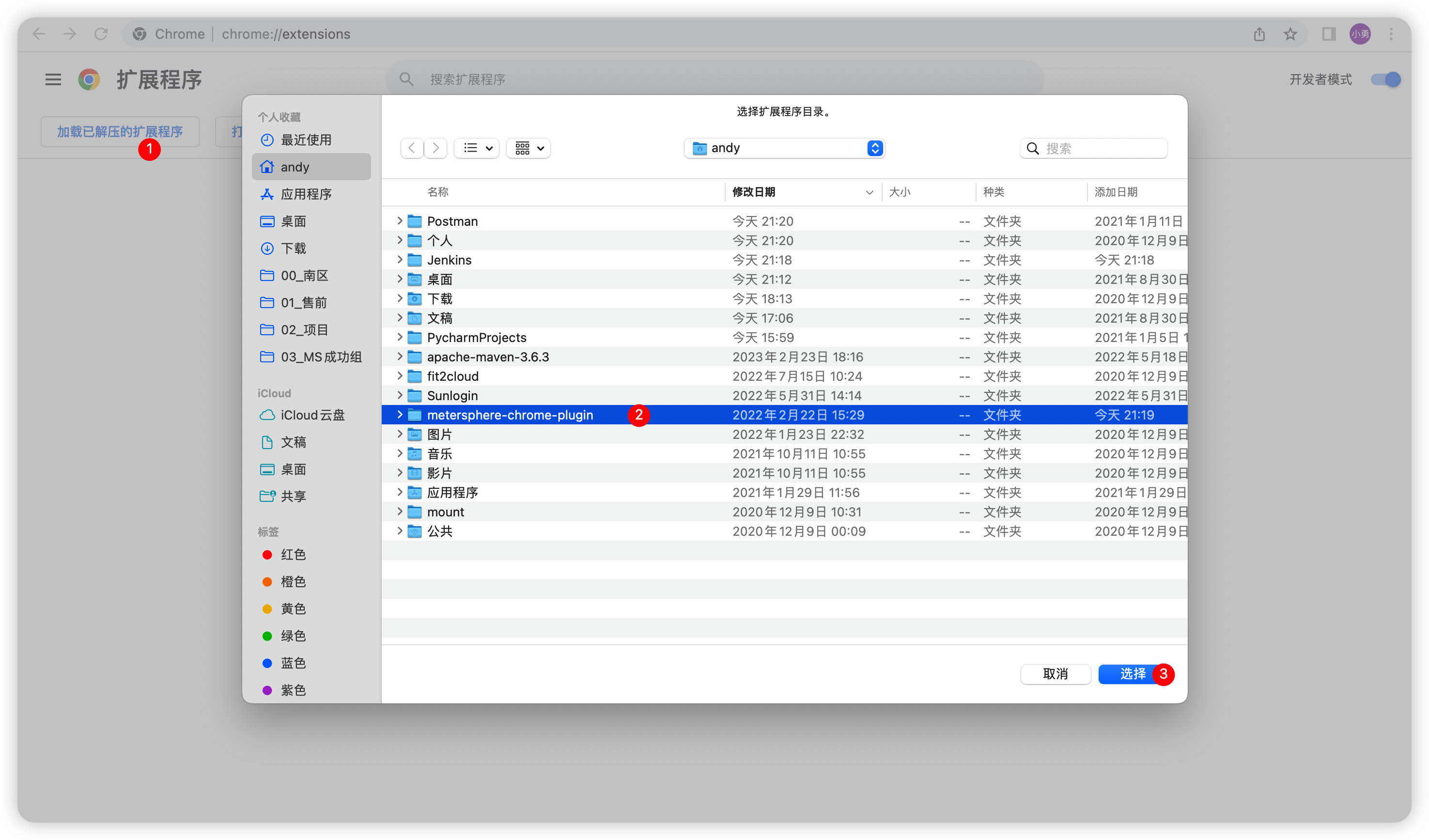Click the share icon in Chrome address bar
Screen dimensions: 1429x840
[x=1259, y=34]
